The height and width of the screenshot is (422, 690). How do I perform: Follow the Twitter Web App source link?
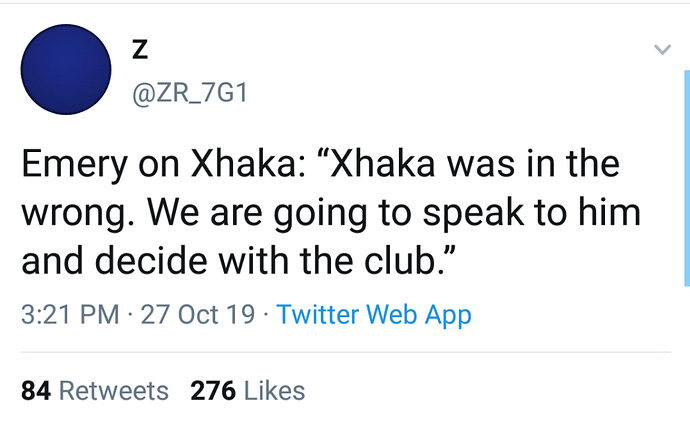[x=374, y=315]
